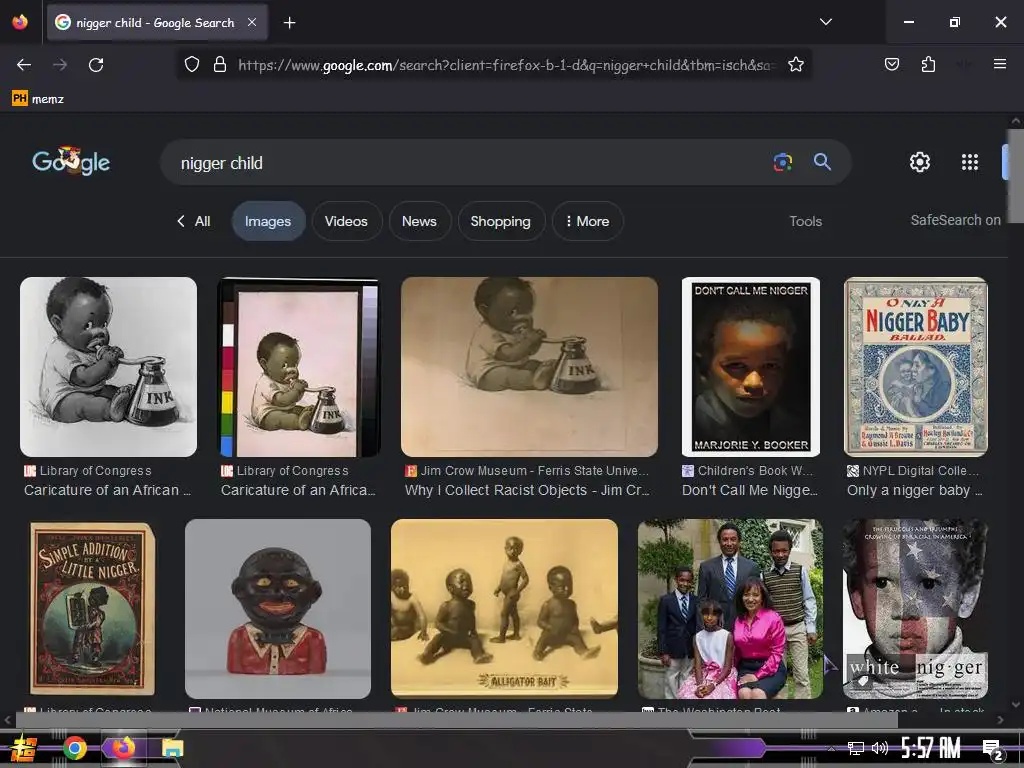Focus the URL address bar
This screenshot has height=768, width=1024.
[506, 65]
